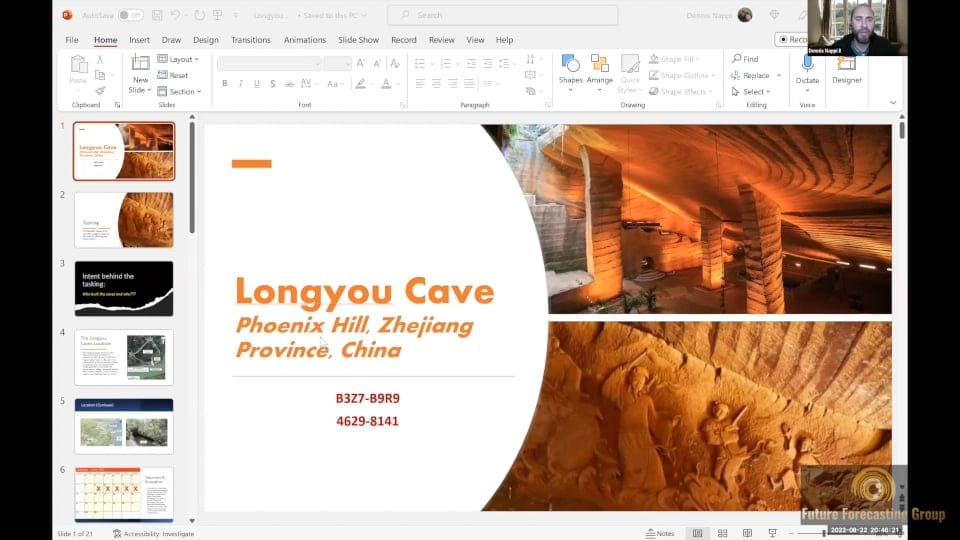Switch to the Record tab
The image size is (960, 540).
pos(403,40)
